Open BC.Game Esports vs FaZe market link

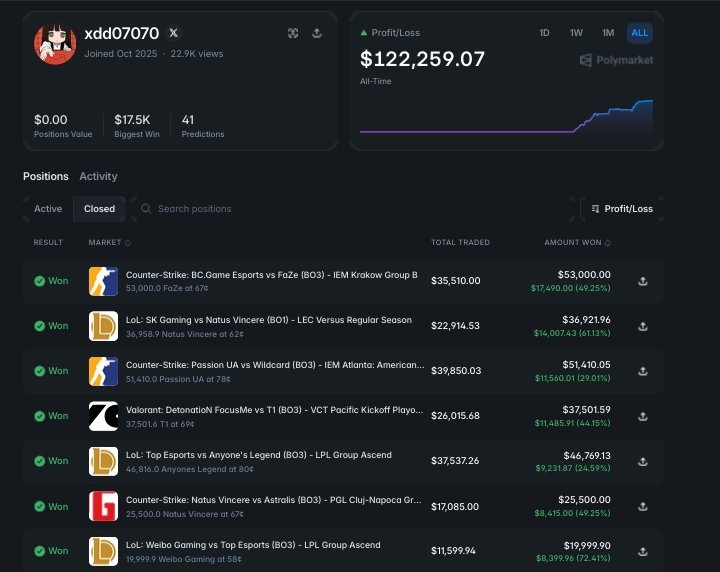272,275
